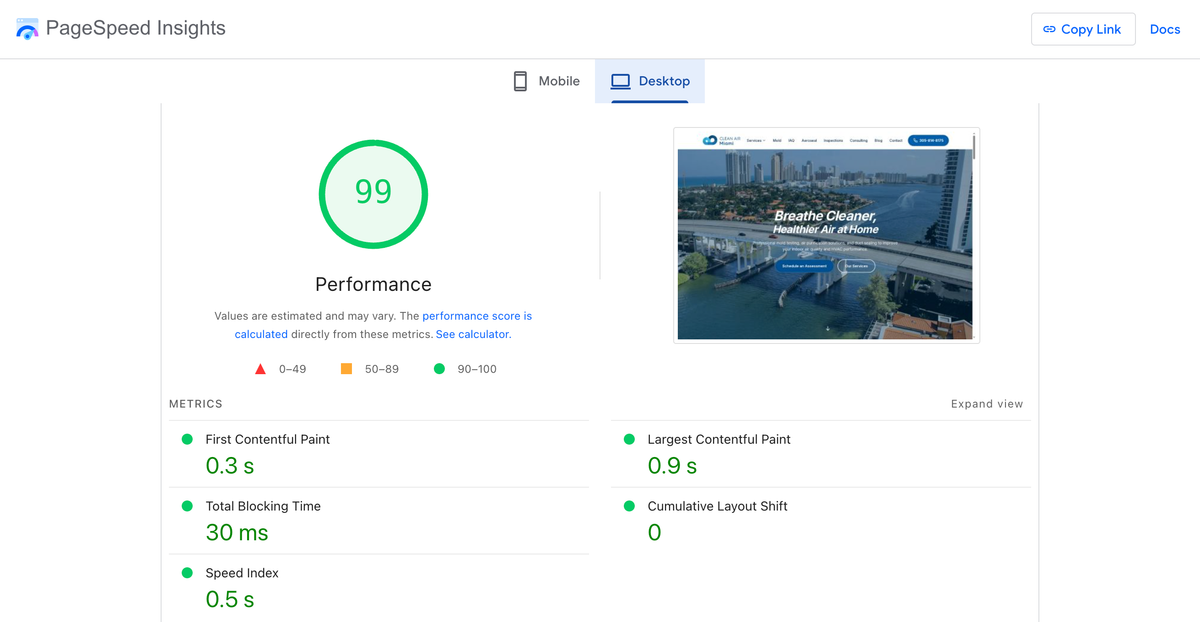
Task: Toggle the status dot beside First Contentful Paint
Action: [x=187, y=439]
